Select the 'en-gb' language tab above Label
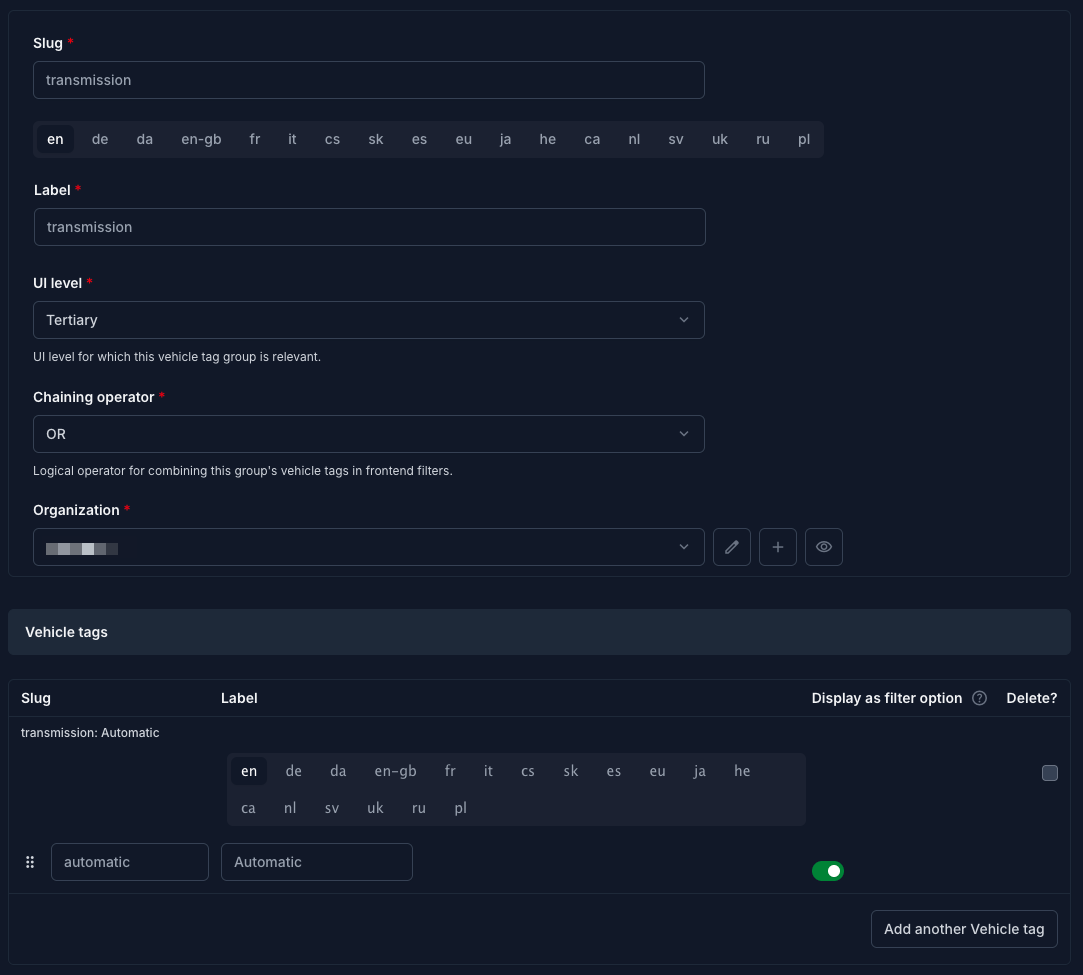The height and width of the screenshot is (975, 1083). point(201,139)
